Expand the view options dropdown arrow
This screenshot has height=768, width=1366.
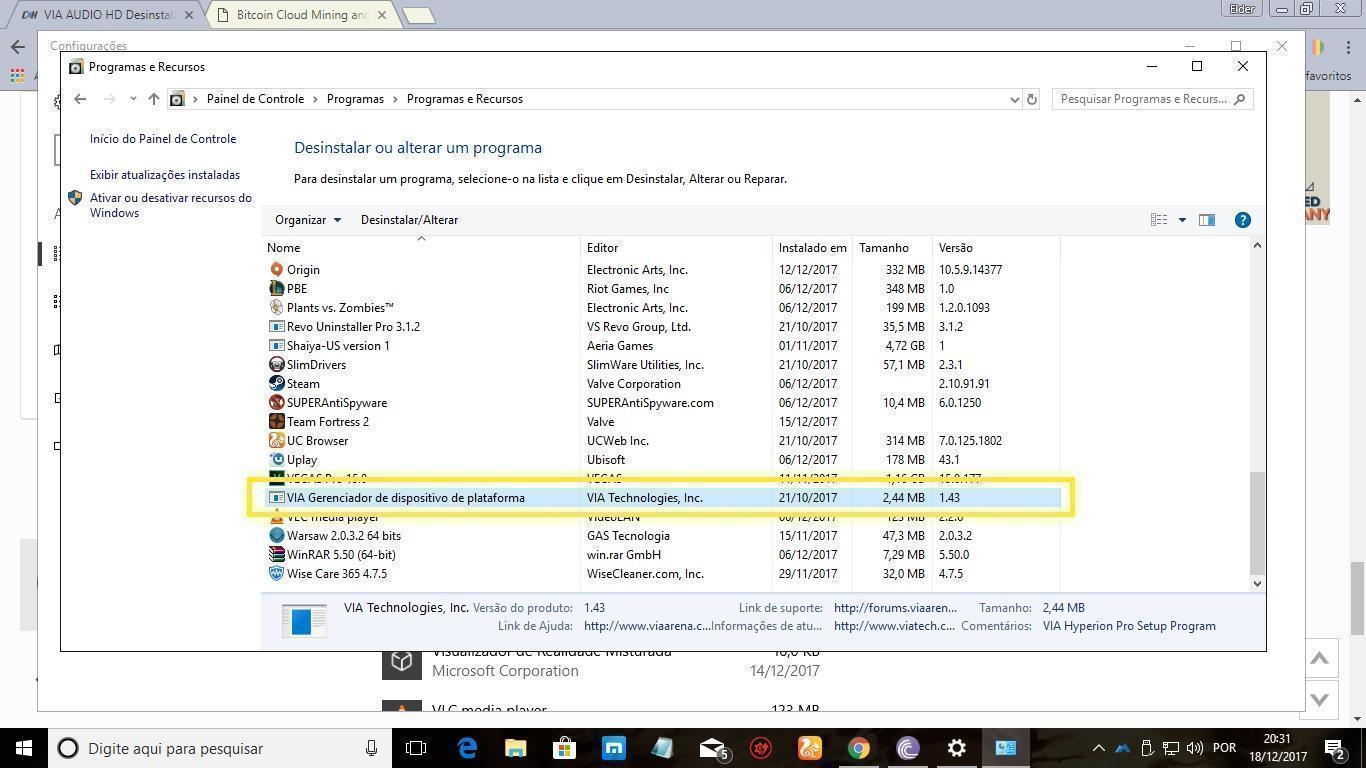click(x=1182, y=220)
